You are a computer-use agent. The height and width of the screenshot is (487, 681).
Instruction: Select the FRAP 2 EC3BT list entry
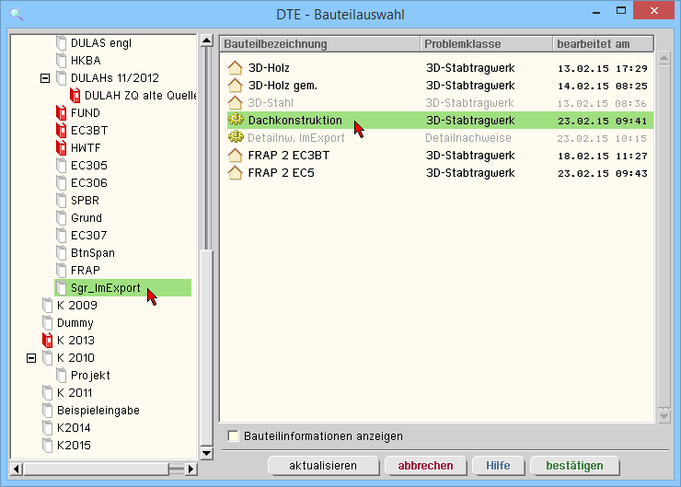click(x=289, y=156)
